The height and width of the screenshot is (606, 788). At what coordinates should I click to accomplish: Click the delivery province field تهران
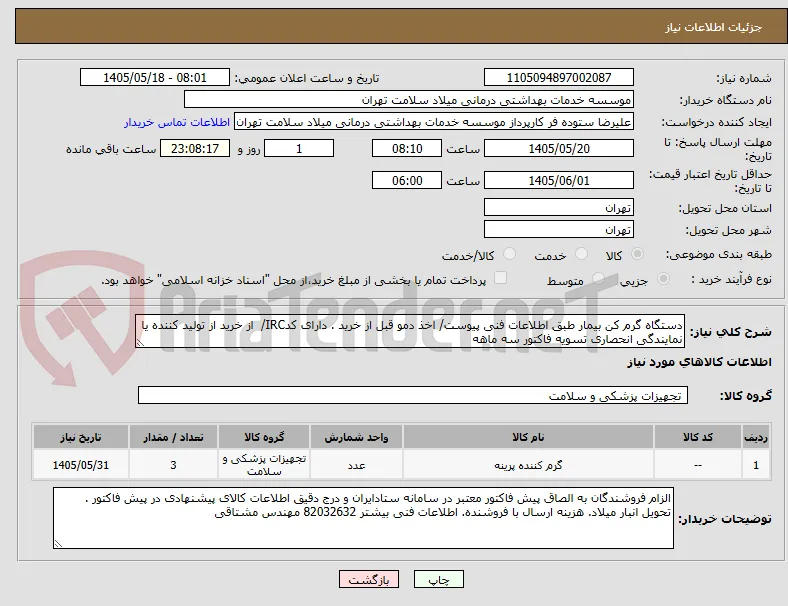pyautogui.click(x=559, y=207)
